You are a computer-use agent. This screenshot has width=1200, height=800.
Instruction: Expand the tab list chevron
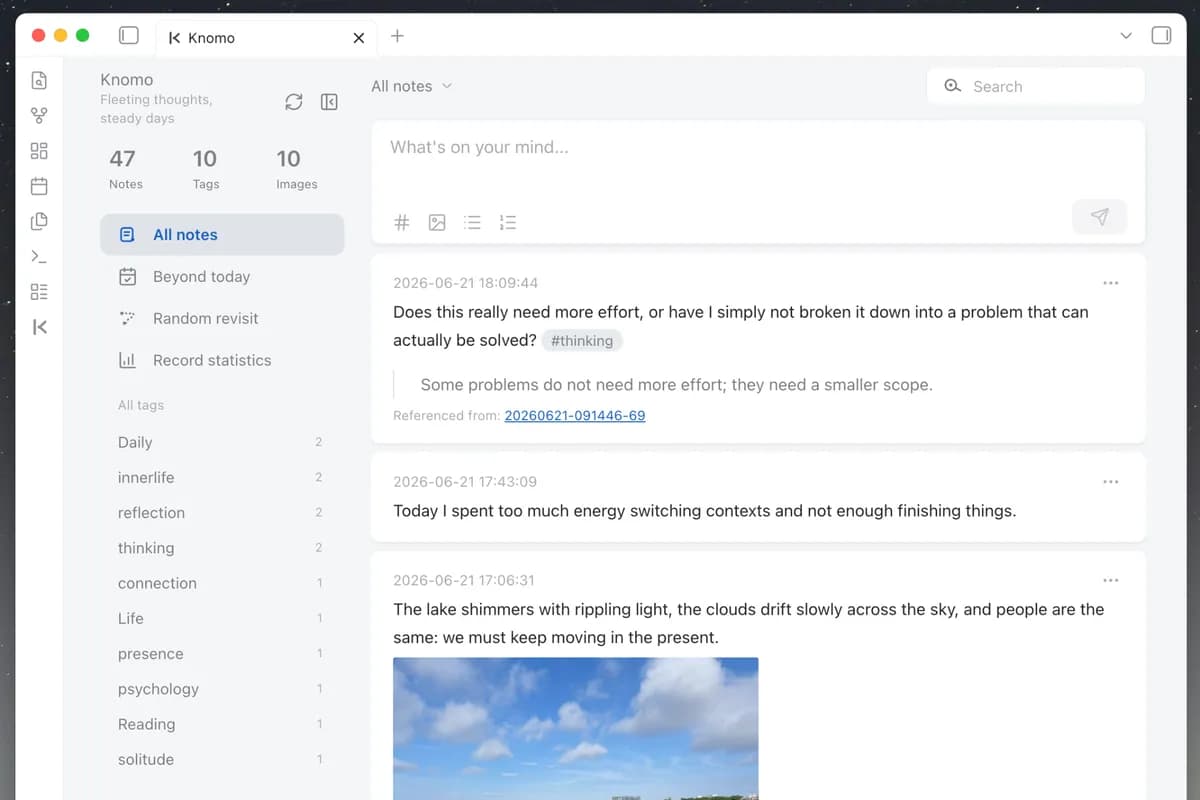click(x=1126, y=36)
